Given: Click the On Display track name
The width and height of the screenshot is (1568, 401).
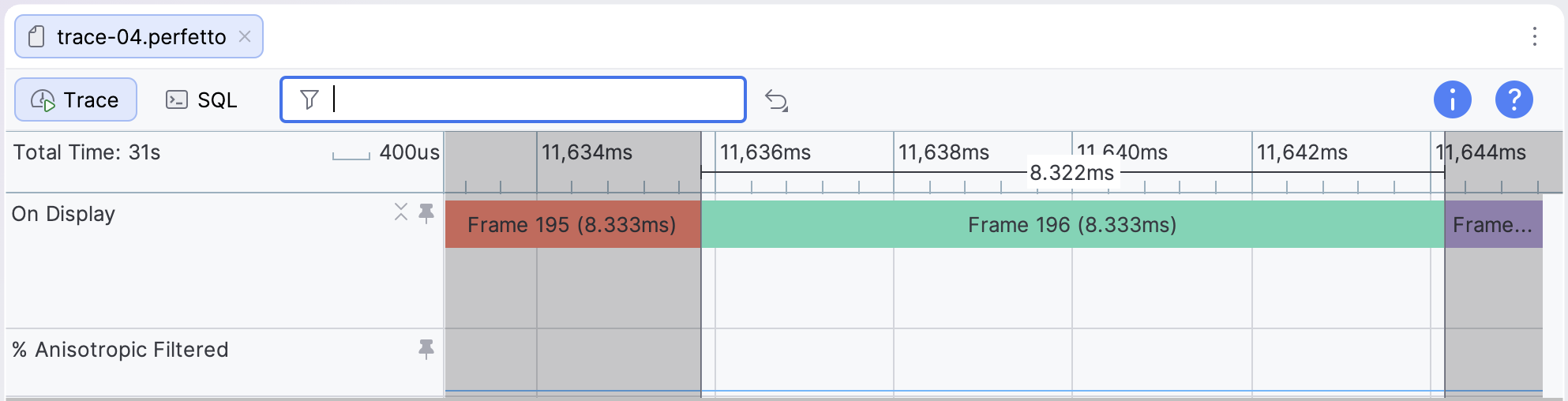Looking at the screenshot, I should (x=63, y=214).
